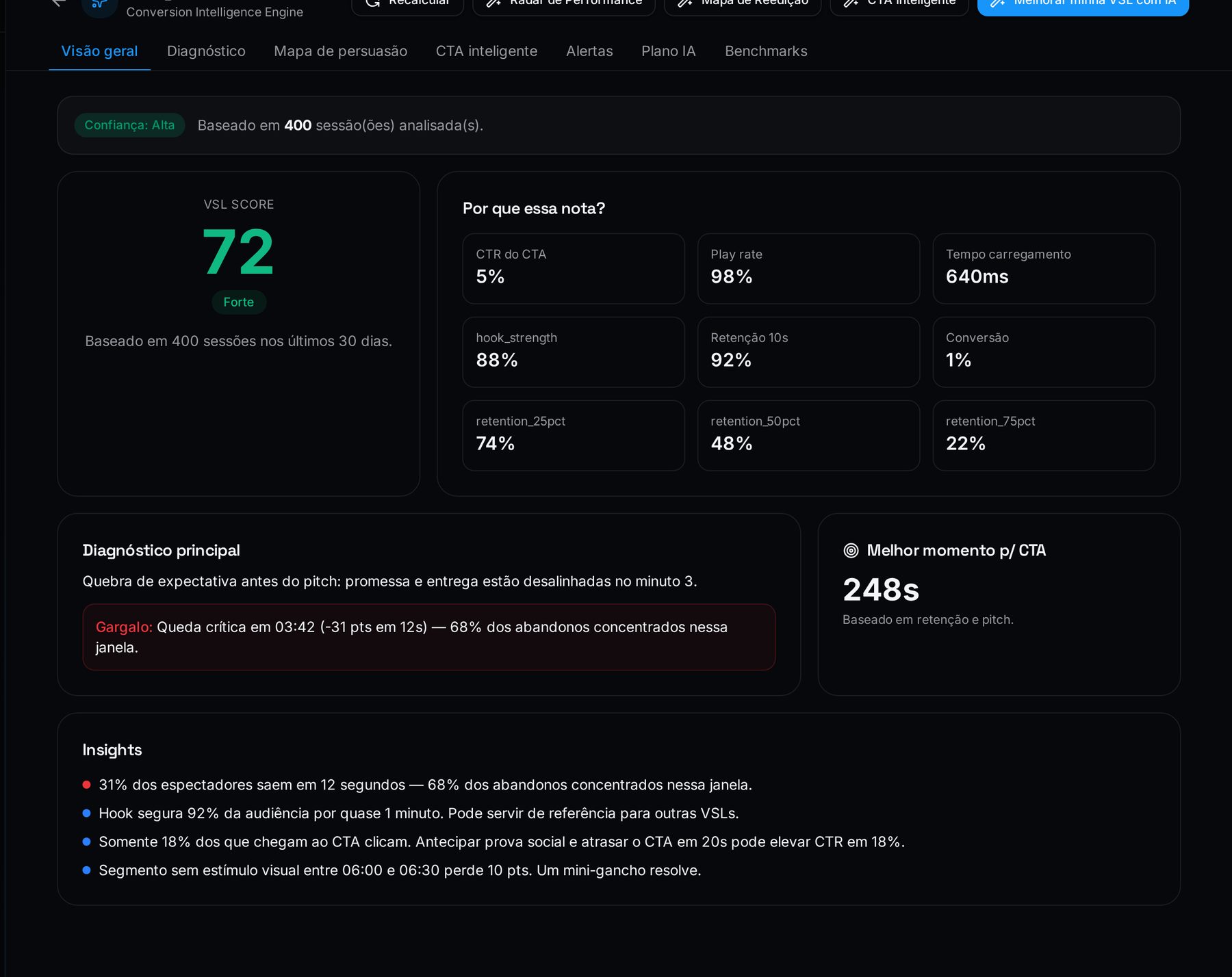
Task: Click the Conversão 1% card
Action: (x=1044, y=352)
